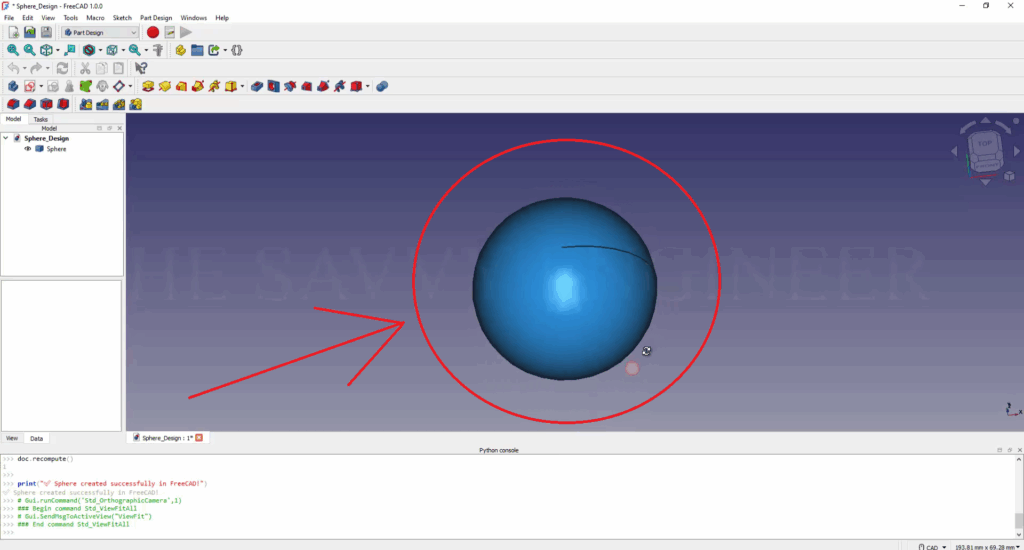Click the Refresh recompute icon
1024x550 pixels.
coord(62,68)
